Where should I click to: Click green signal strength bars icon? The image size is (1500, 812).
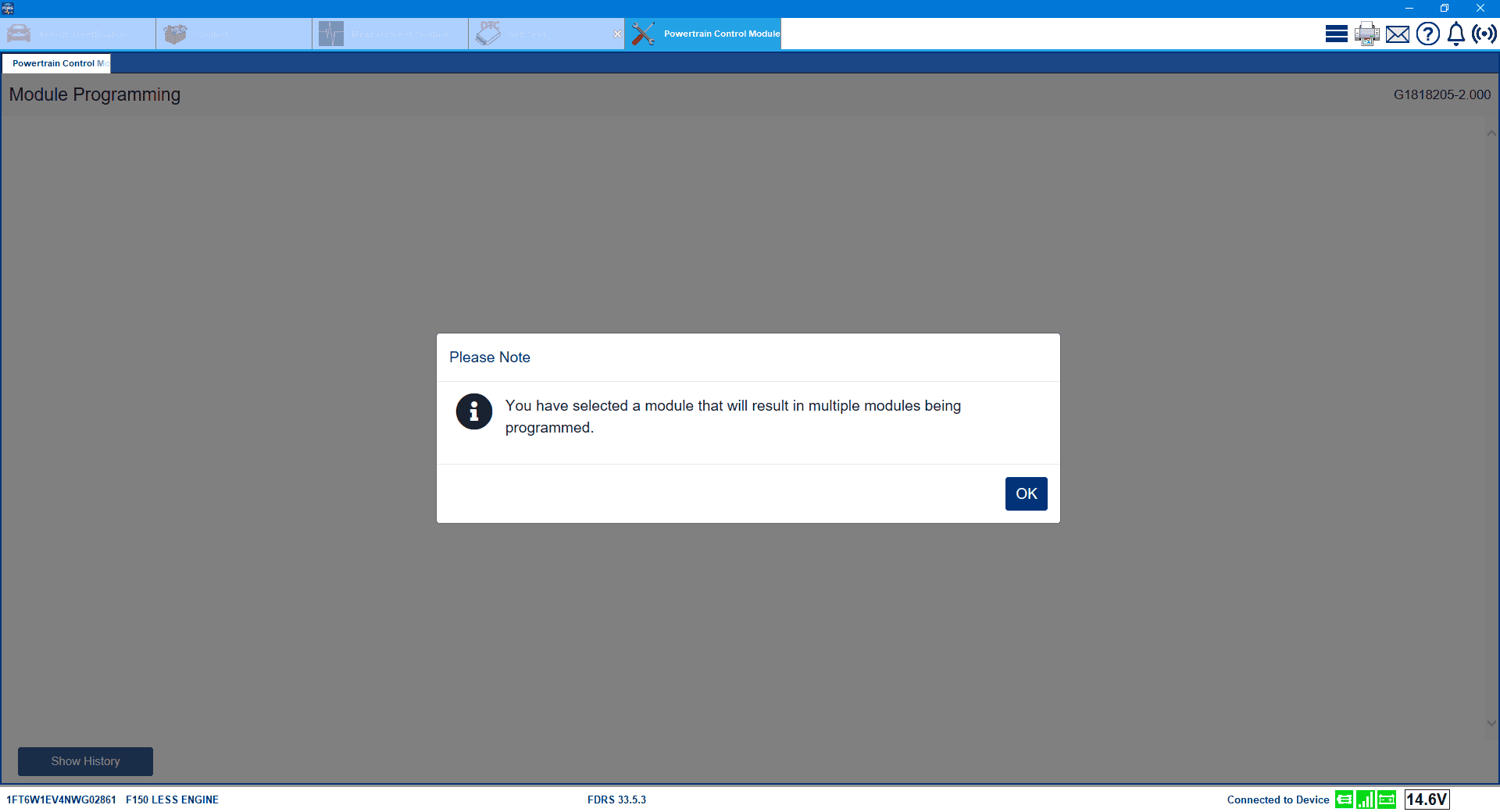[x=1365, y=800]
